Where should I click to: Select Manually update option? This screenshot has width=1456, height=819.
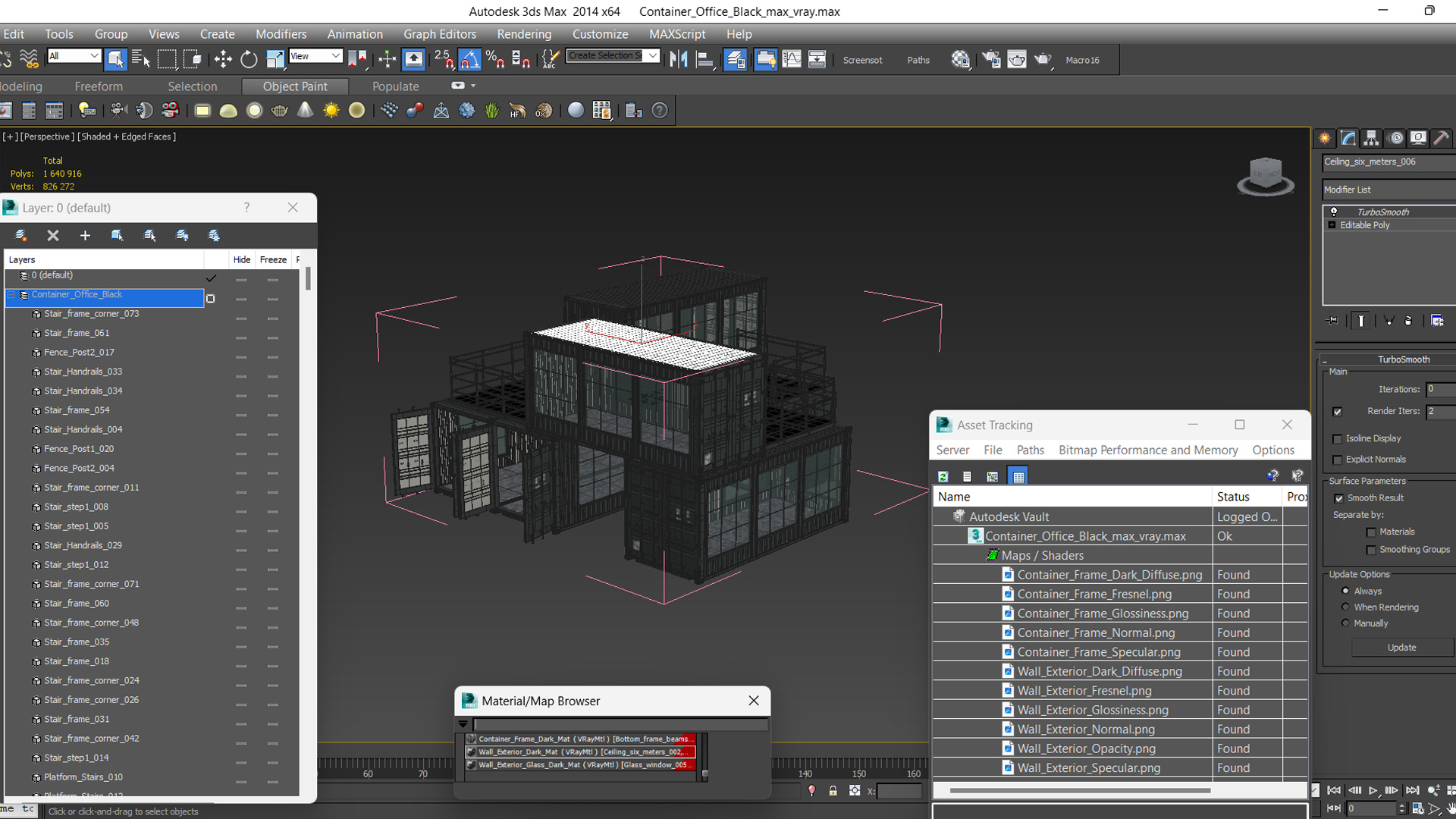click(x=1346, y=623)
